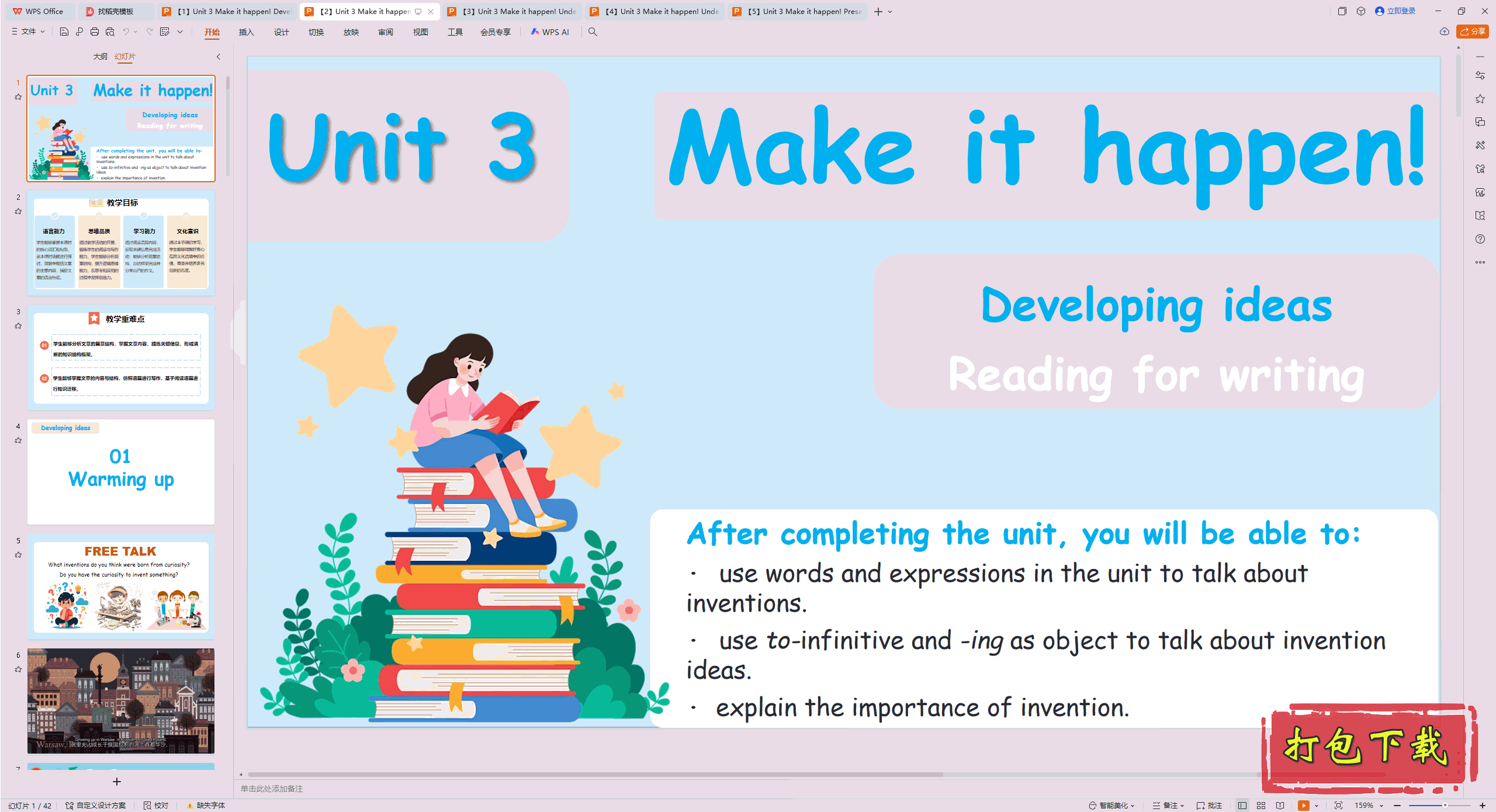This screenshot has width=1496, height=812.
Task: Click the cloud sync icon
Action: click(x=1445, y=32)
